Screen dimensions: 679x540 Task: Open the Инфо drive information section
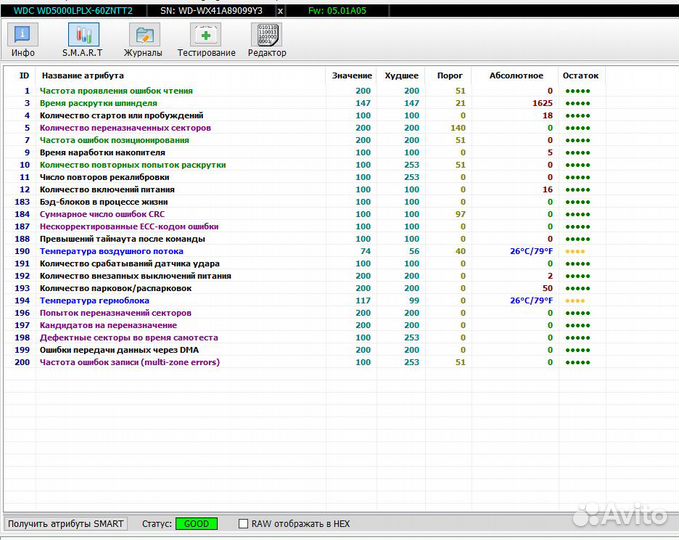(22, 40)
